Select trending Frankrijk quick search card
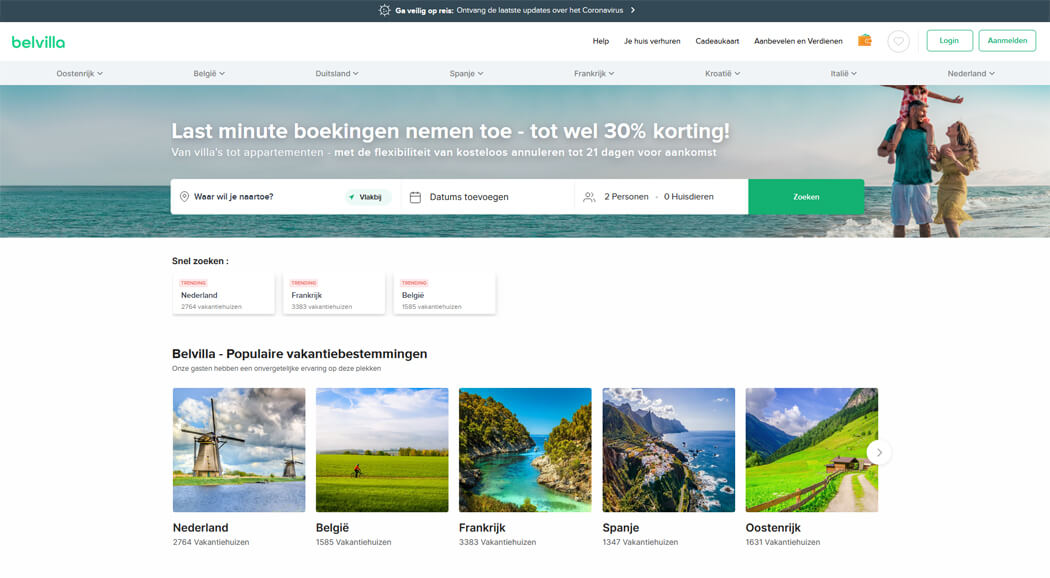This screenshot has width=1050, height=578. pos(334,293)
